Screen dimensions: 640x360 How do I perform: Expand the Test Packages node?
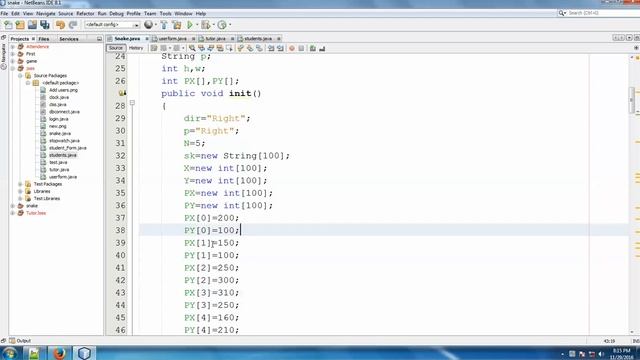pos(20,184)
